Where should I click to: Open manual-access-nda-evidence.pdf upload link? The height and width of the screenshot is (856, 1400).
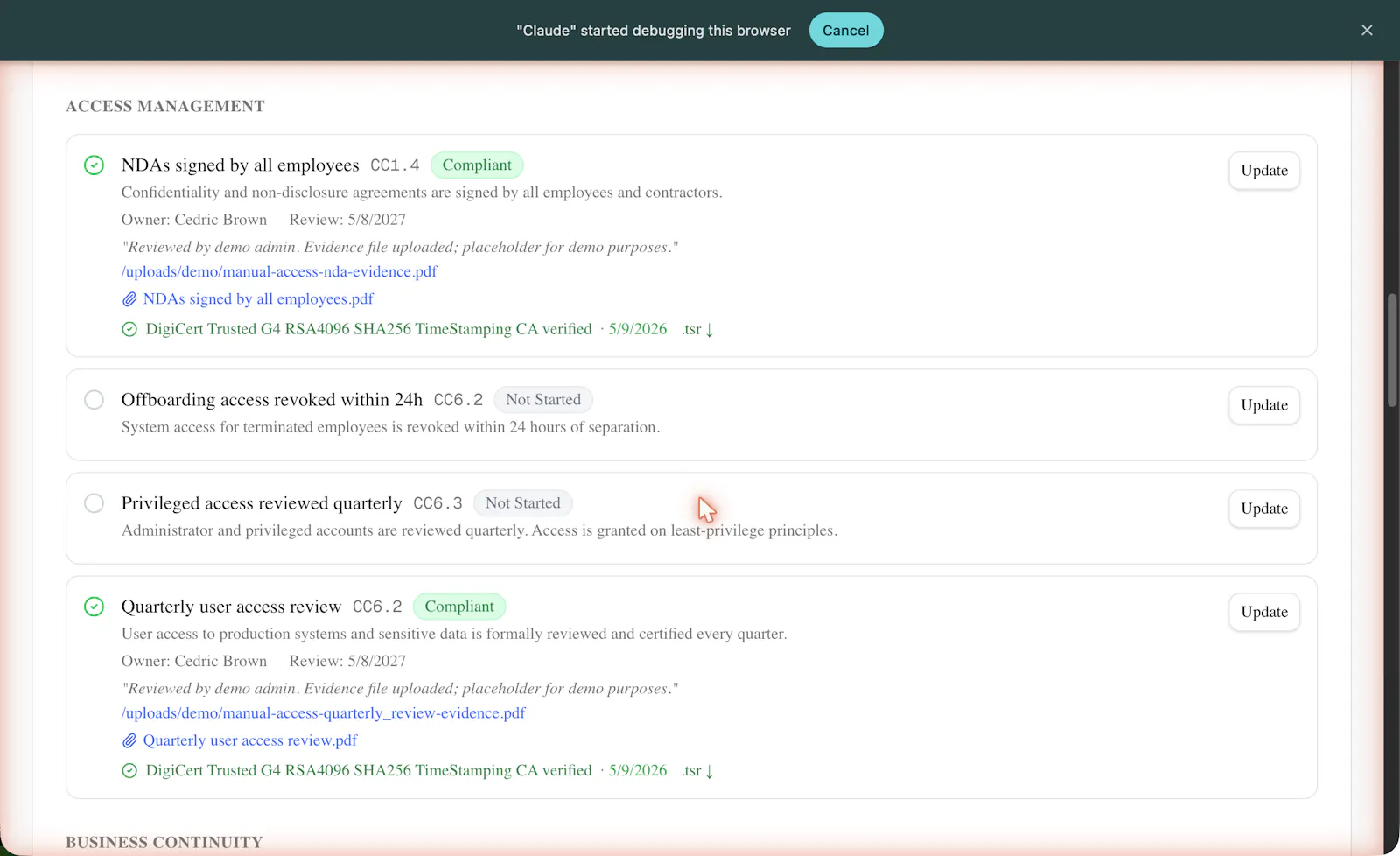279,271
